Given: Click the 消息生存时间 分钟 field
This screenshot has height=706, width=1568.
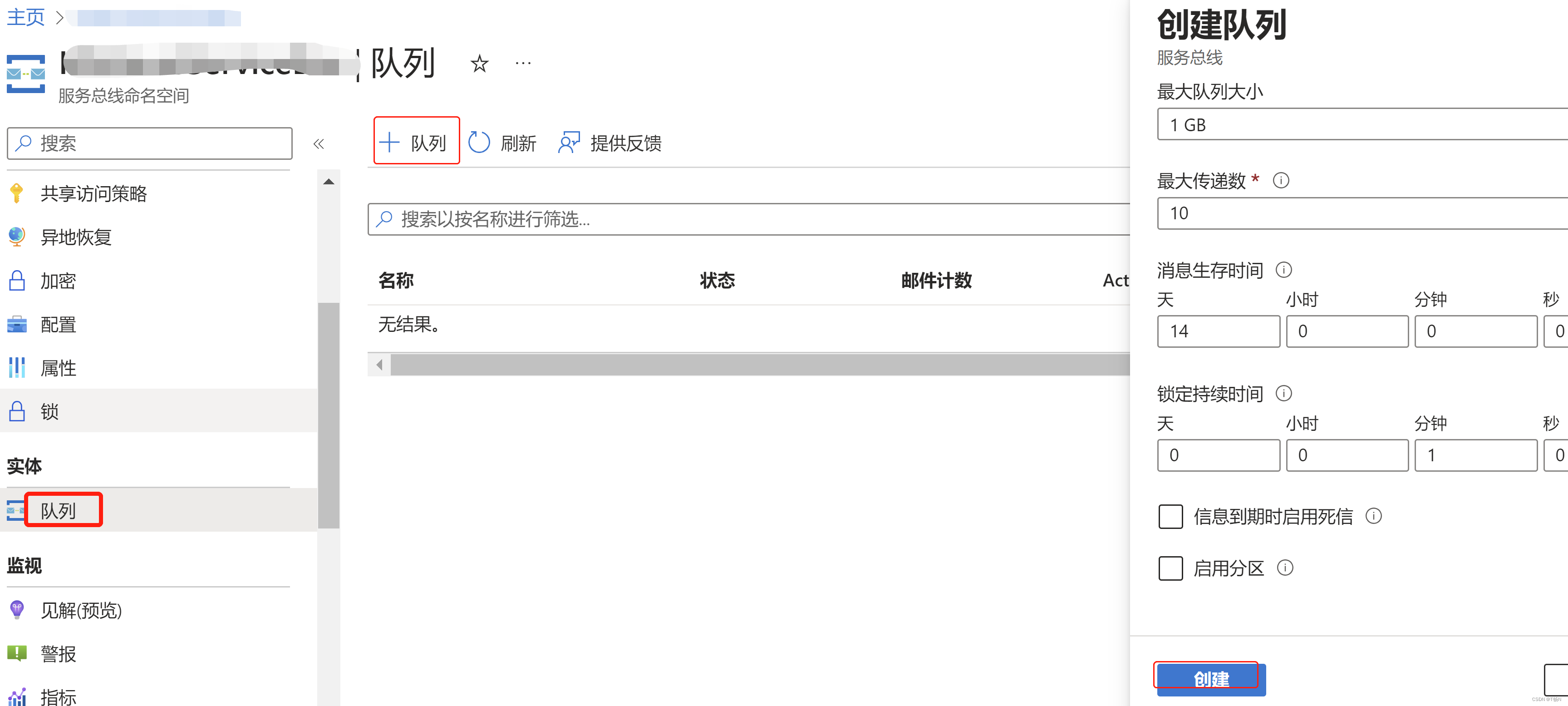Looking at the screenshot, I should click(1476, 331).
